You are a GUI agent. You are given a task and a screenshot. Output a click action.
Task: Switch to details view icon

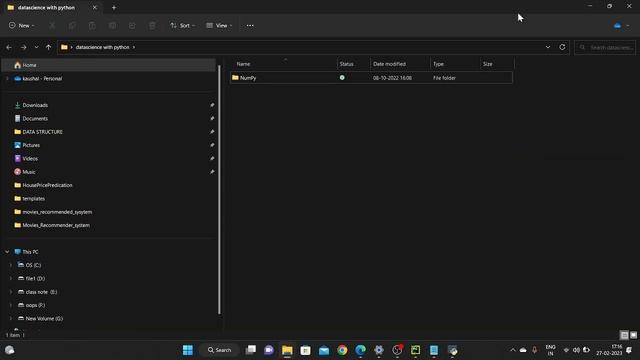click(624, 335)
